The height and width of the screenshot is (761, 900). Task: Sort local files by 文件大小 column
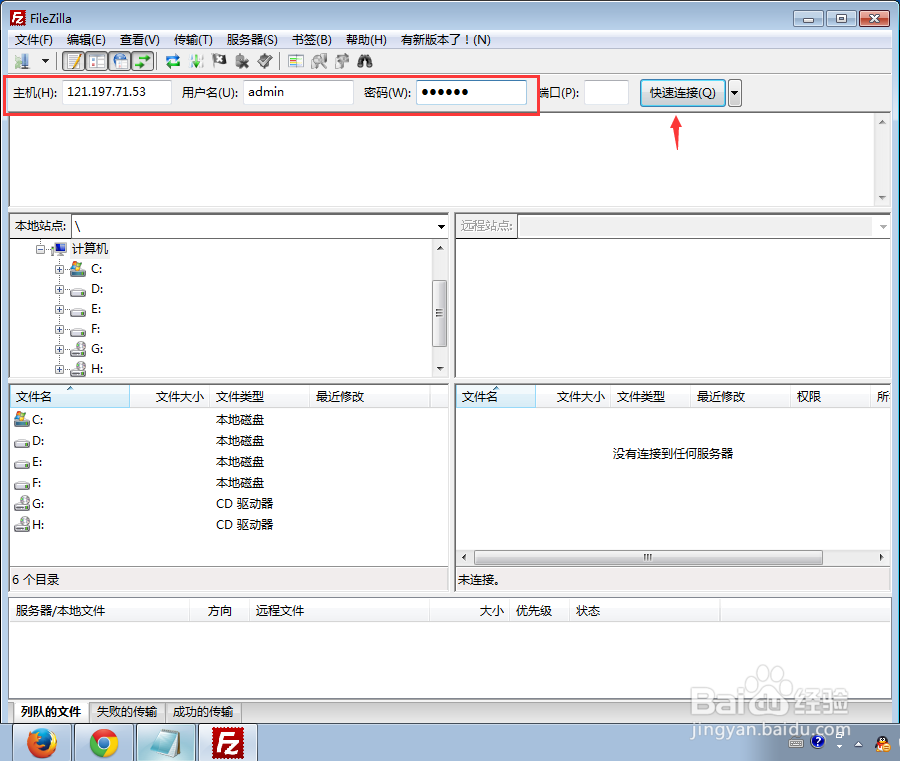(x=170, y=397)
